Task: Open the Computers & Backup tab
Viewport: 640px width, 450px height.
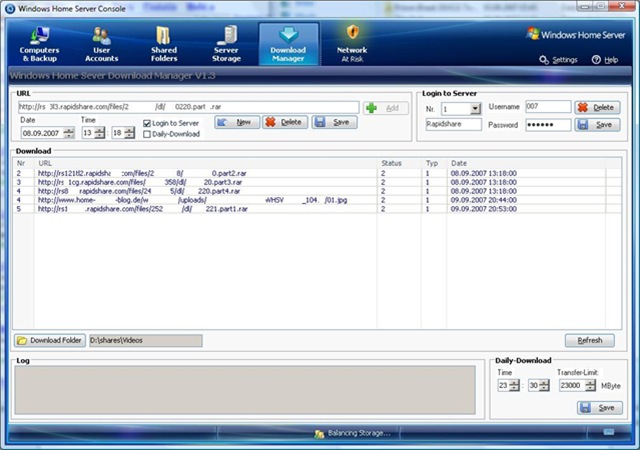Action: coord(40,44)
